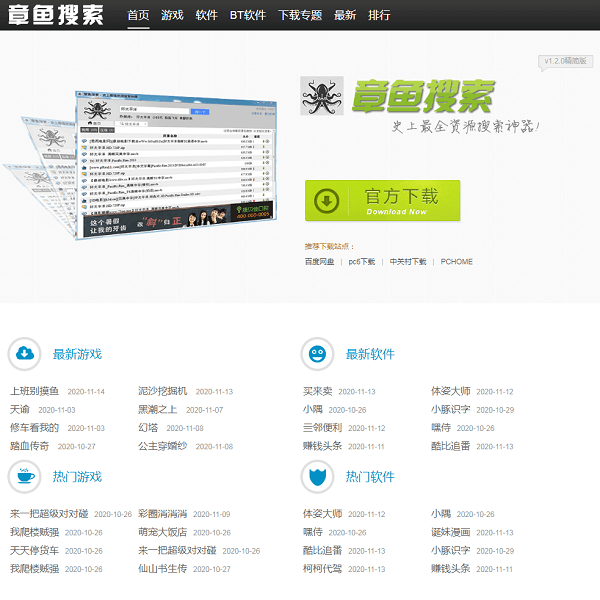The width and height of the screenshot is (600, 600).
Task: Click the date 2020-11-14 beside 上班别摸鱼
Action: coord(86,392)
